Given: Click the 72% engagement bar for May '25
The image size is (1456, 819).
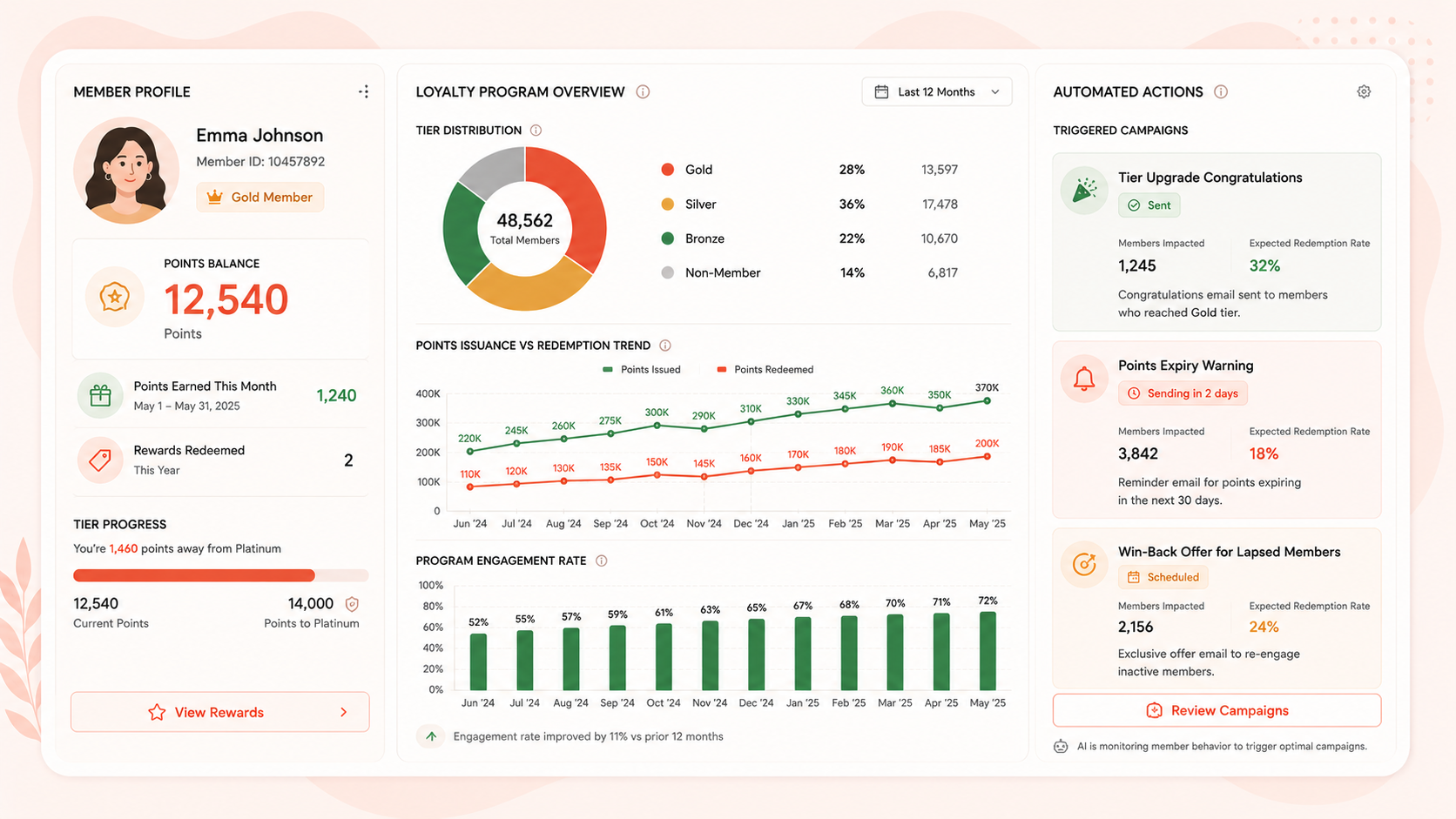Looking at the screenshot, I should click(988, 651).
